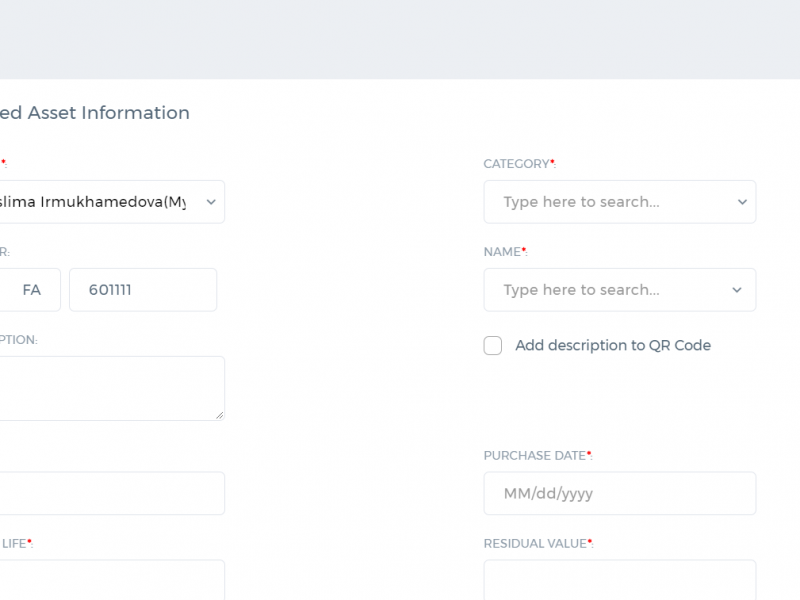Grab the description textarea resize handle
Image resolution: width=800 pixels, height=600 pixels.
pyautogui.click(x=220, y=415)
